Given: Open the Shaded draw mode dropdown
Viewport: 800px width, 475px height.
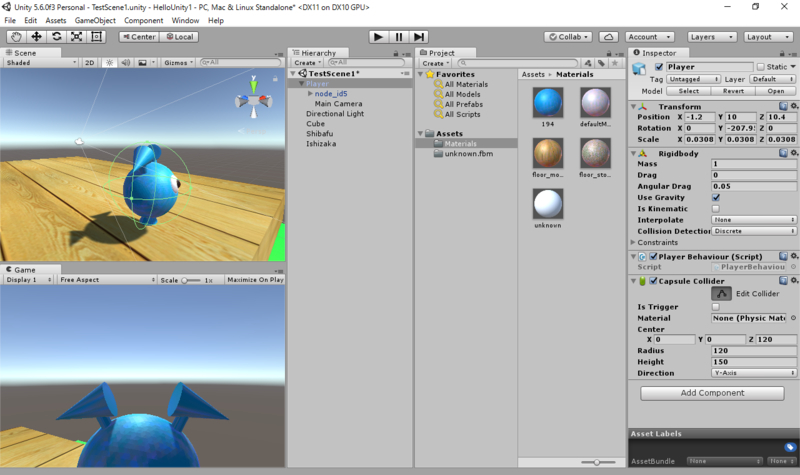Looking at the screenshot, I should point(41,63).
